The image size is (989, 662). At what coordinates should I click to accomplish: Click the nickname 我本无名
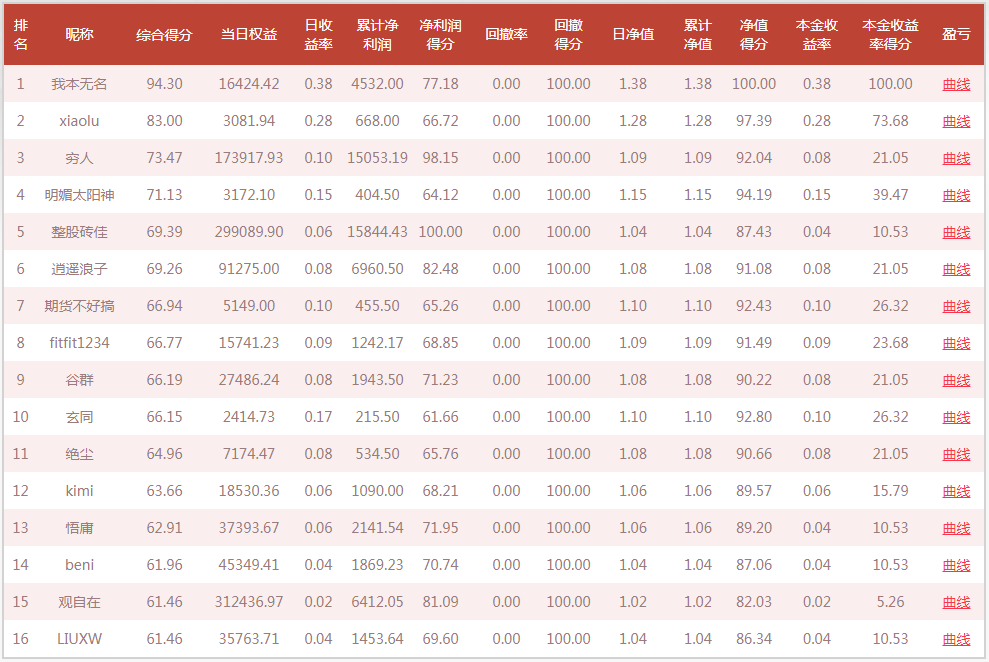79,84
